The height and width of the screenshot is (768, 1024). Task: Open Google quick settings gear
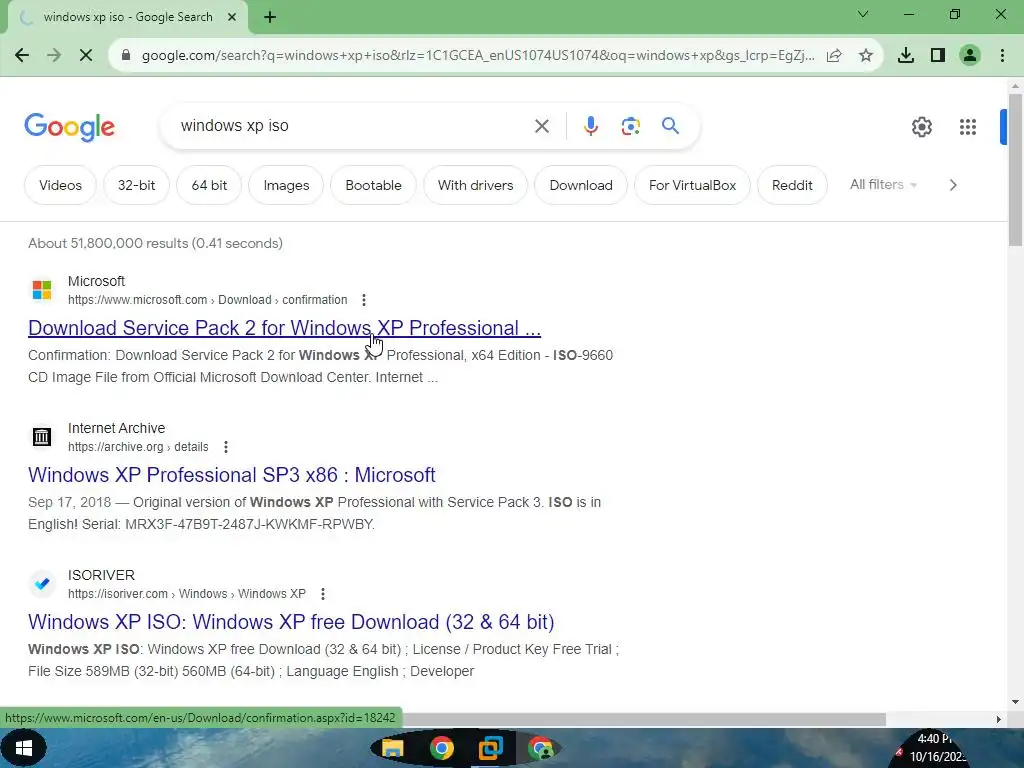click(x=921, y=127)
